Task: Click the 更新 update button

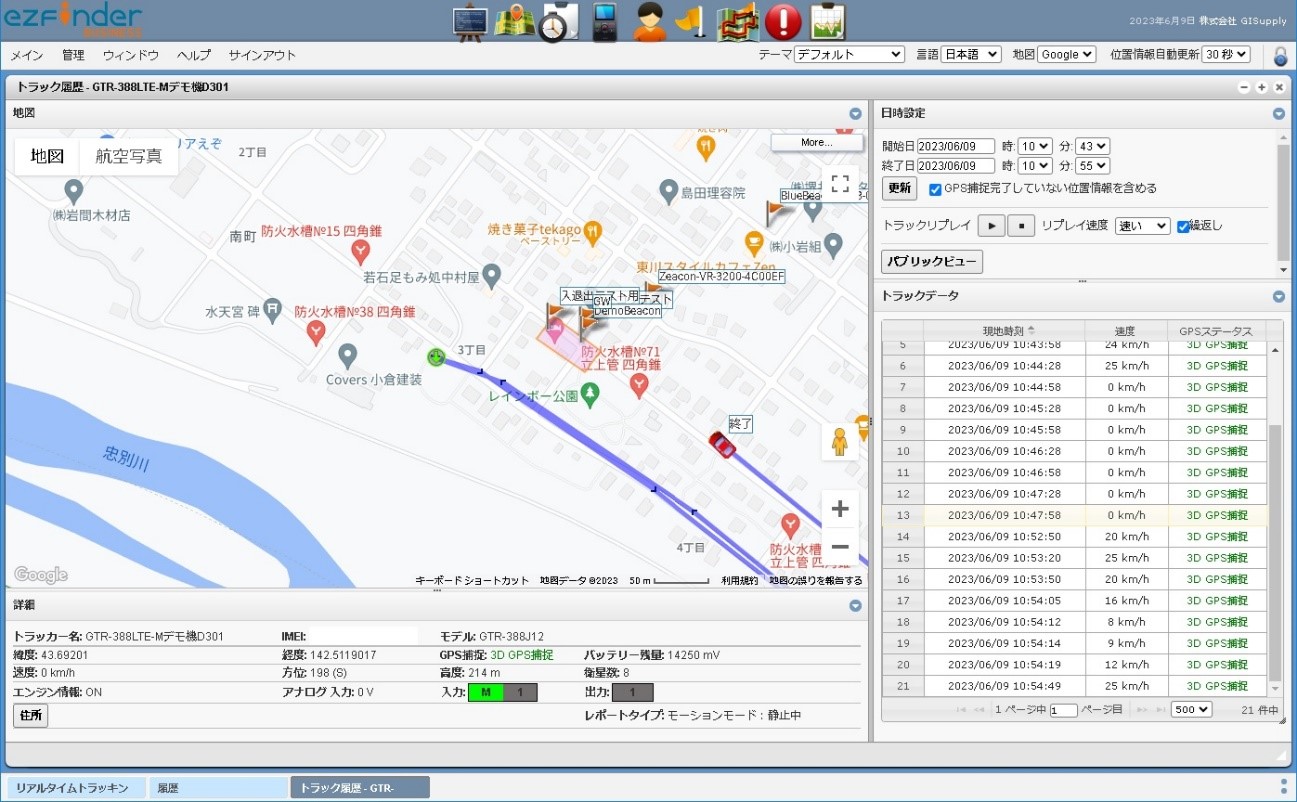Action: pos(900,188)
